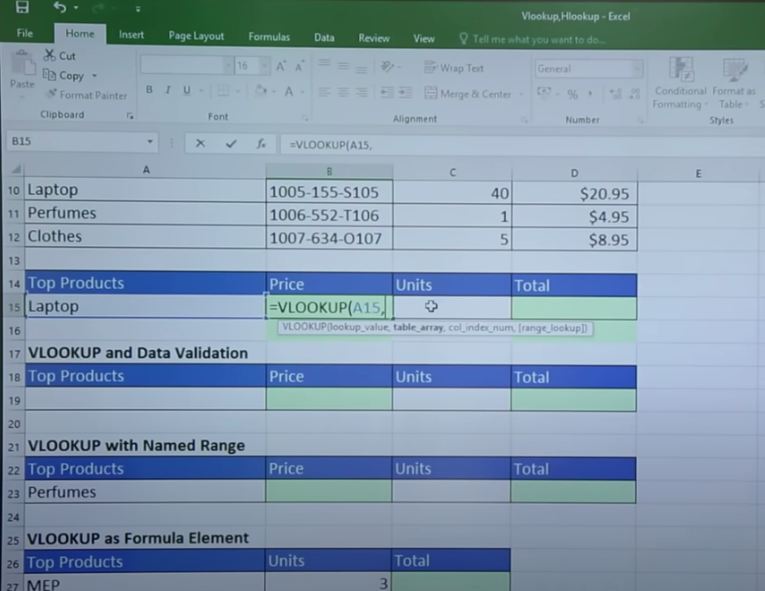The image size is (765, 591).
Task: Click the Save icon in quick access toolbar
Action: click(22, 6)
